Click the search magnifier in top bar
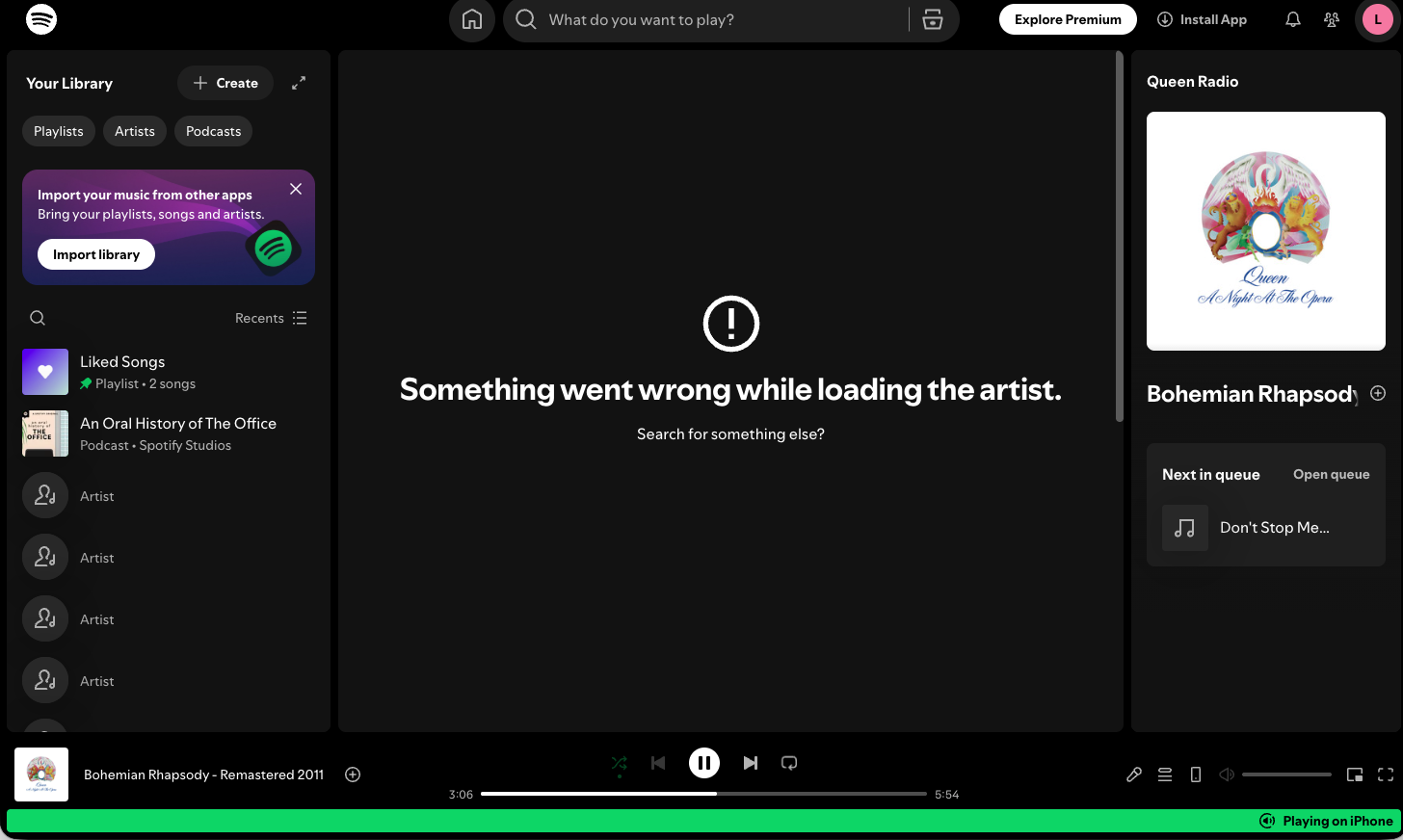 click(526, 19)
